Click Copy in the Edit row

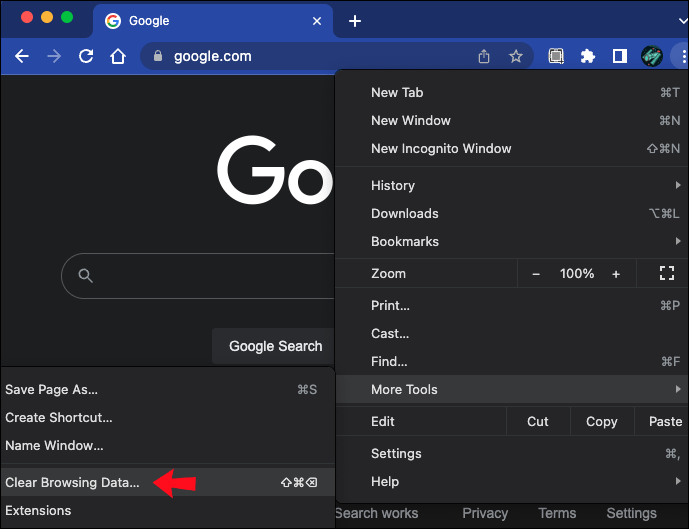tap(602, 421)
